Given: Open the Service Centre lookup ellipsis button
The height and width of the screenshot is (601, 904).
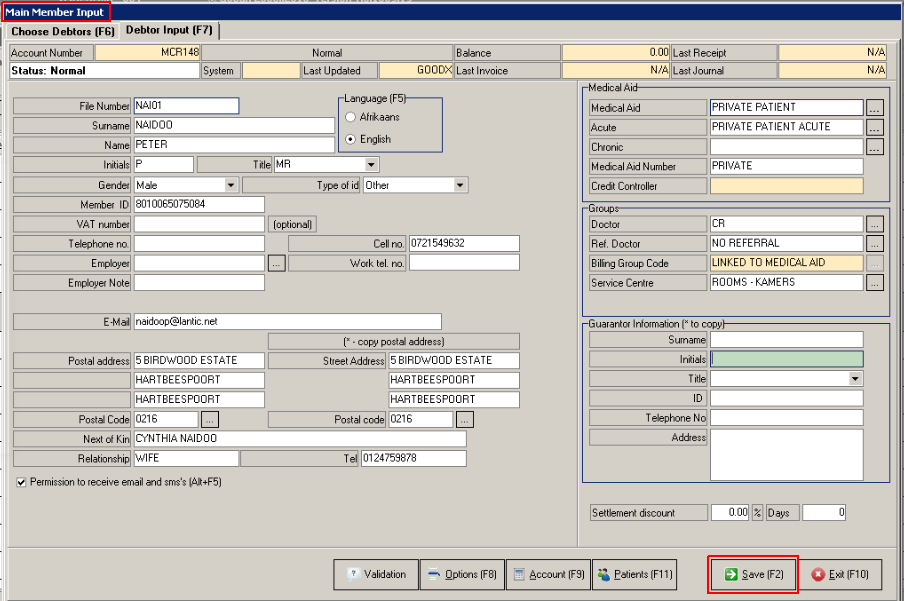Looking at the screenshot, I should click(875, 283).
